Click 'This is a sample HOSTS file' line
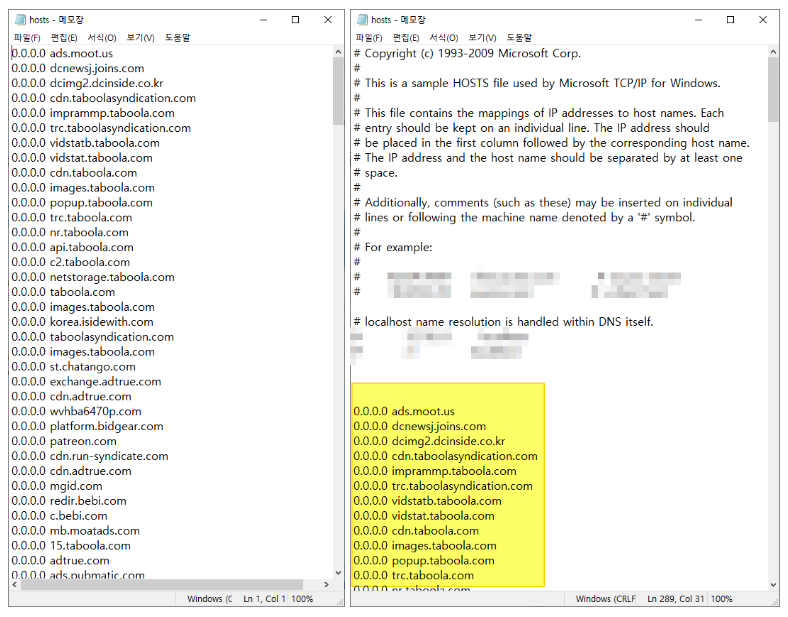The height and width of the screenshot is (617, 788). (x=537, y=83)
